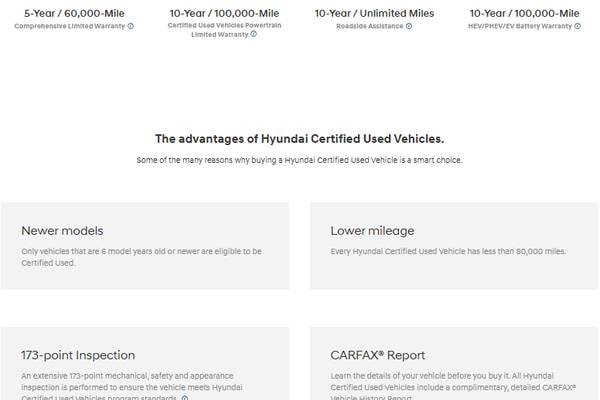Click the advantages of Hyundai Certified heading
The height and width of the screenshot is (400, 600).
pos(300,139)
